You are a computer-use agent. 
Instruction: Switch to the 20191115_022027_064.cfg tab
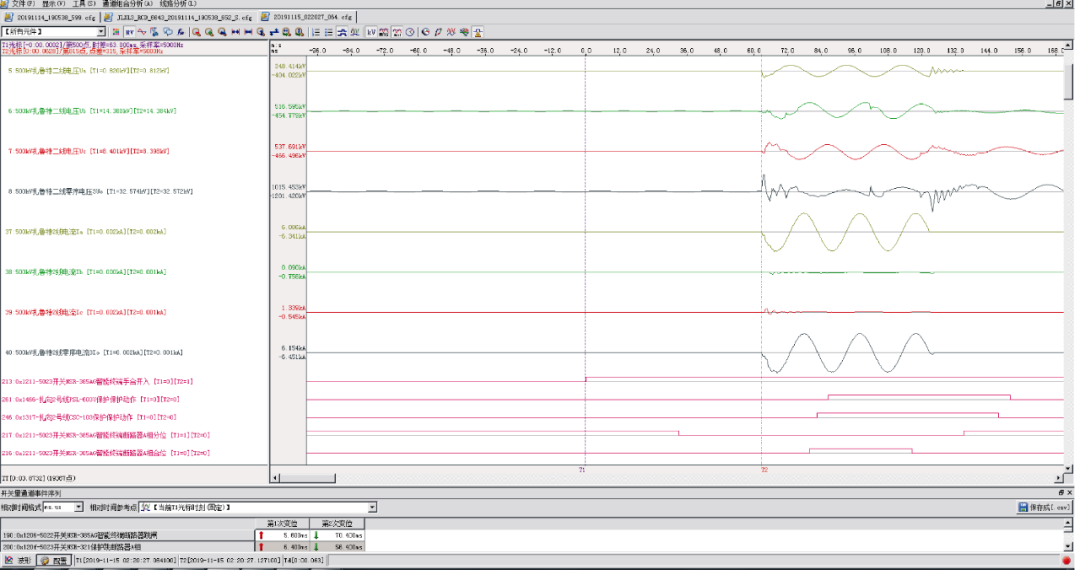coord(307,17)
